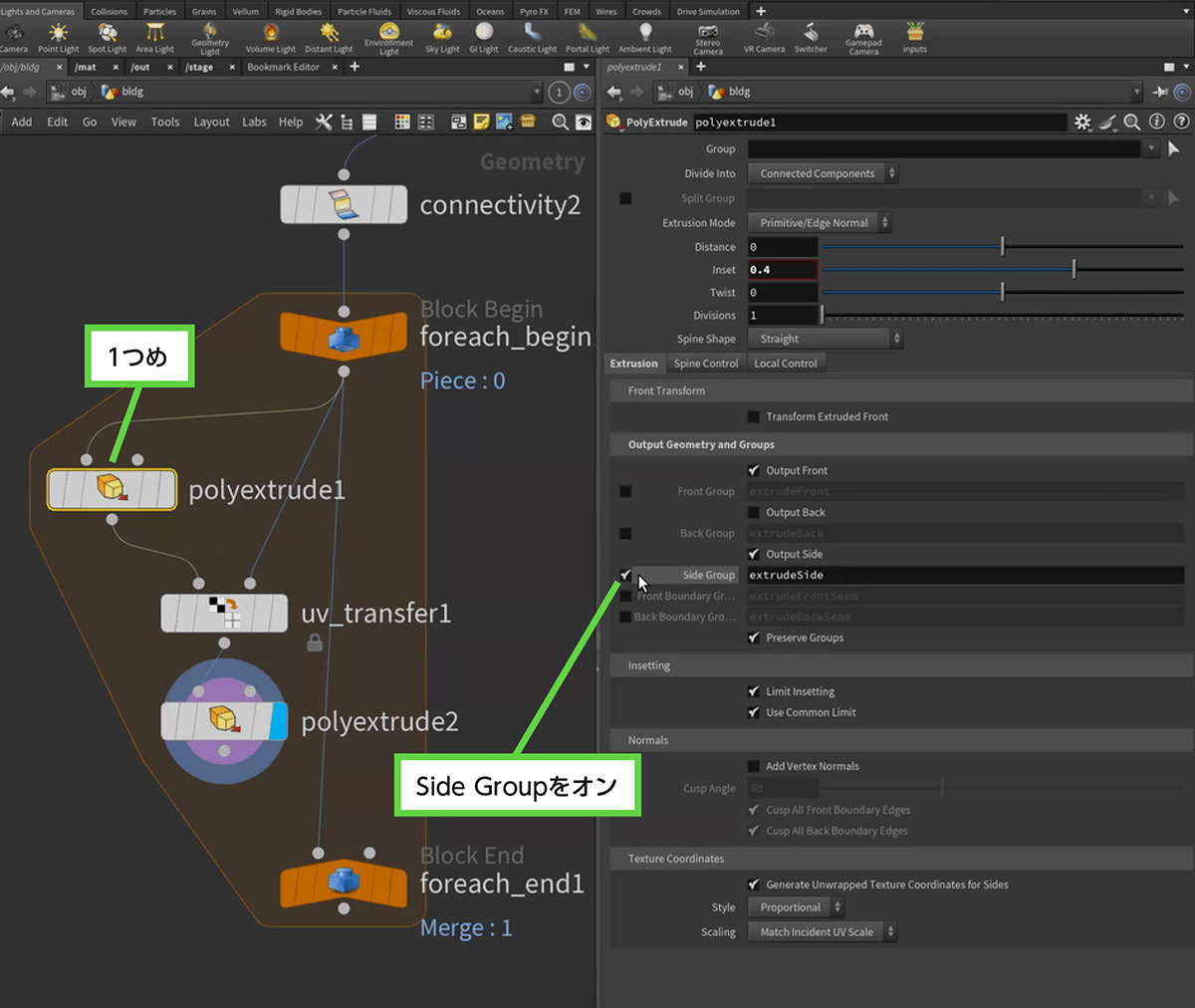Click the Distance value input field
The image size is (1195, 1008).
(x=783, y=247)
